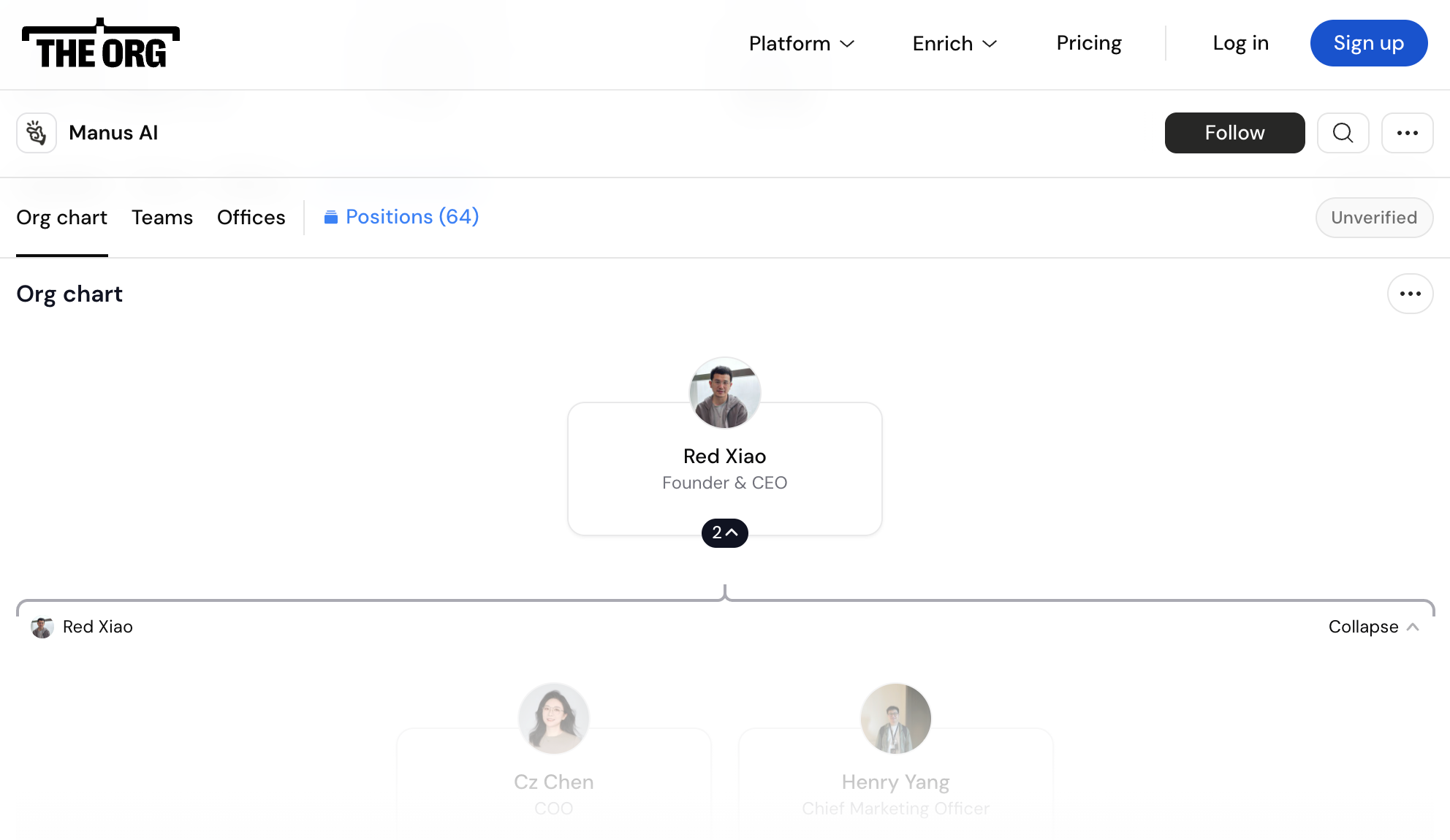Click the search magnifier icon
The height and width of the screenshot is (840, 1450).
pos(1343,133)
